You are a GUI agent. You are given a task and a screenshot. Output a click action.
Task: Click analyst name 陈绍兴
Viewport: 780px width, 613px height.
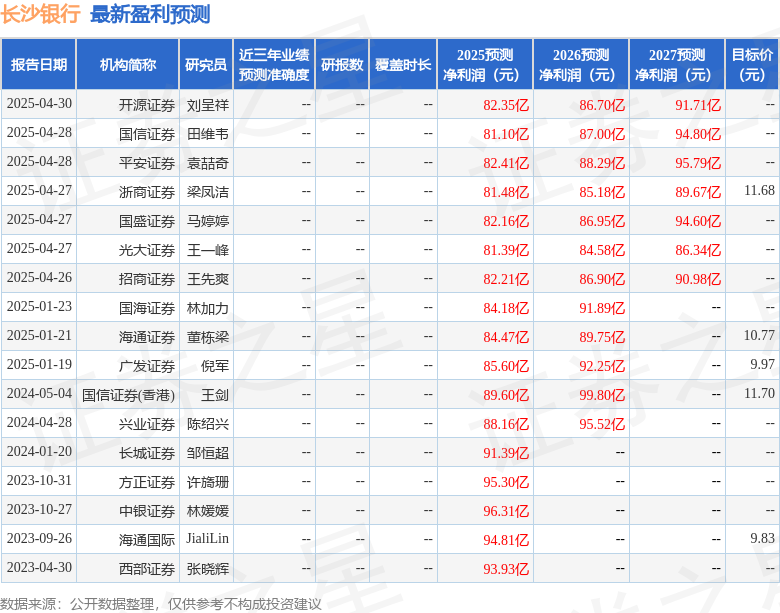coord(208,424)
